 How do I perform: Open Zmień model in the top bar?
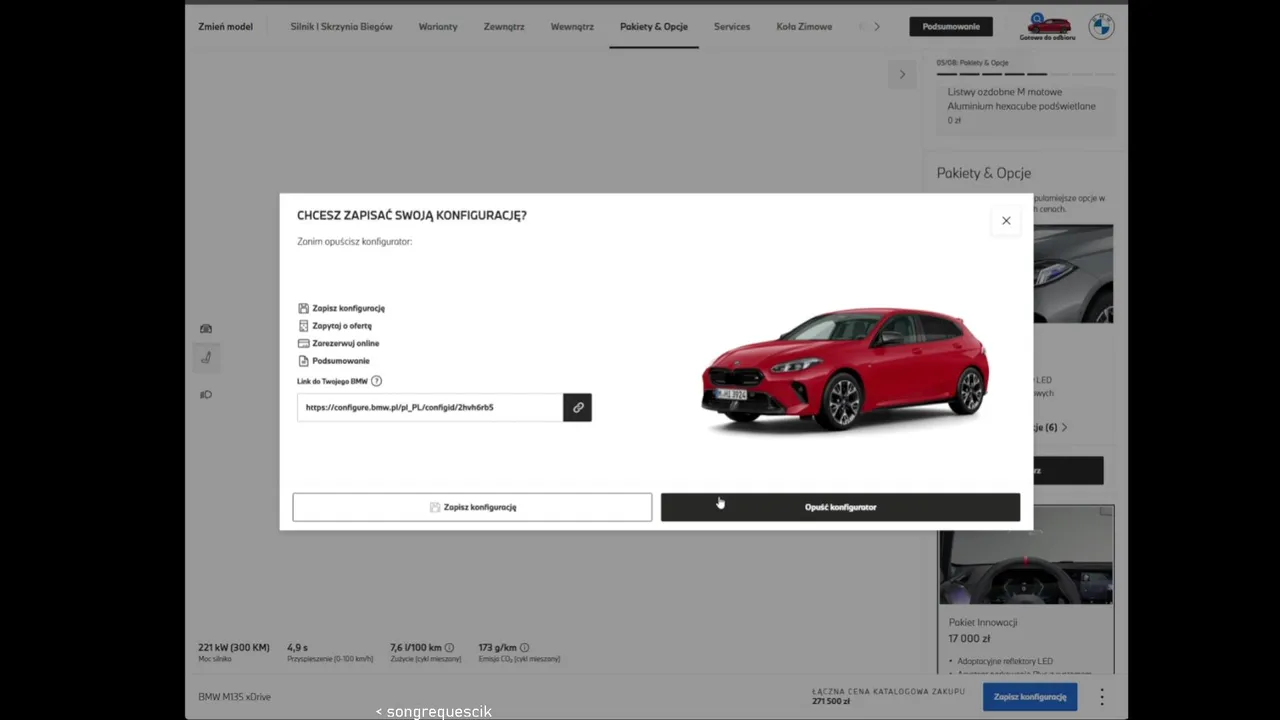click(225, 26)
